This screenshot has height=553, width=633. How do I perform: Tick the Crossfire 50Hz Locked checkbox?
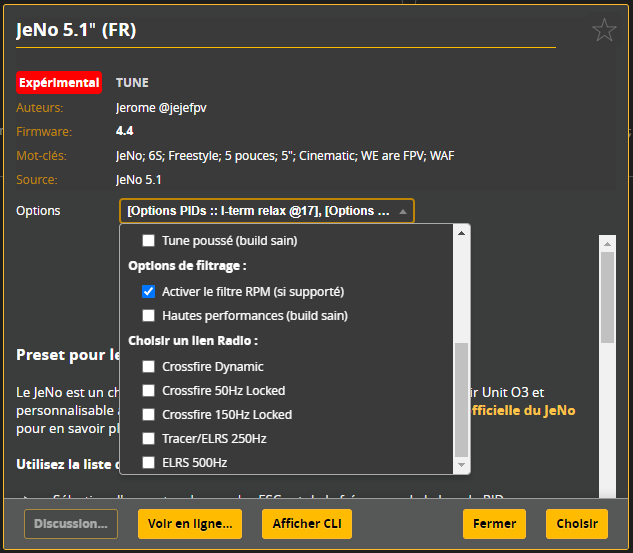click(x=149, y=391)
